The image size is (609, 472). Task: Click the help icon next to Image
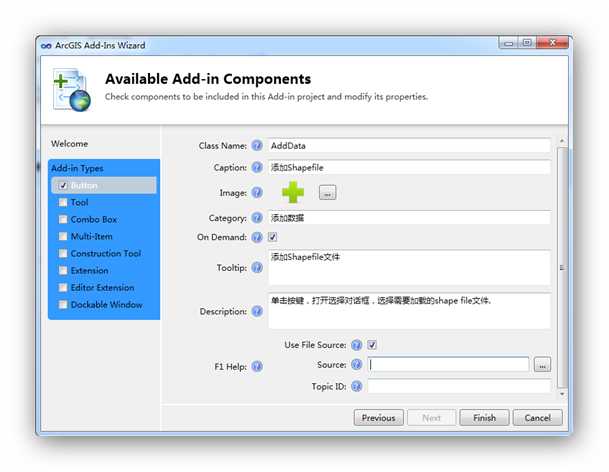pyautogui.click(x=257, y=193)
